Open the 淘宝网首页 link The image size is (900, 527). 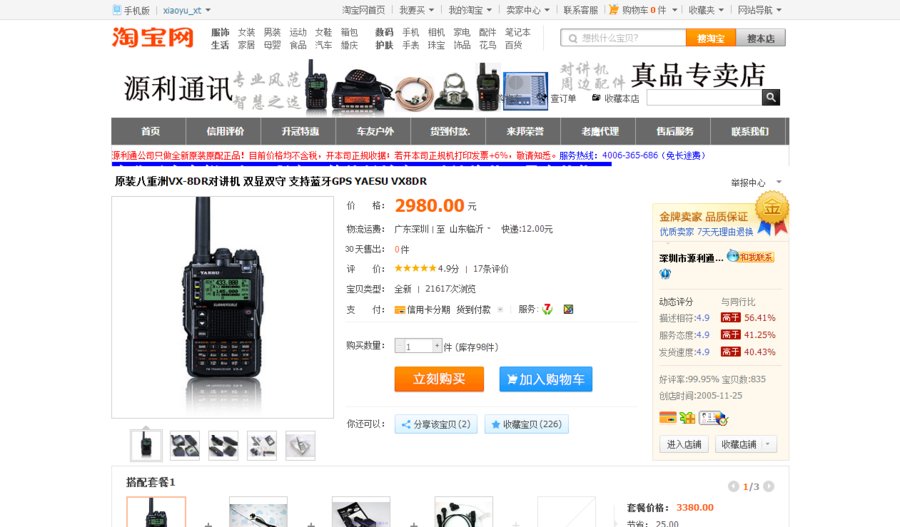point(363,10)
